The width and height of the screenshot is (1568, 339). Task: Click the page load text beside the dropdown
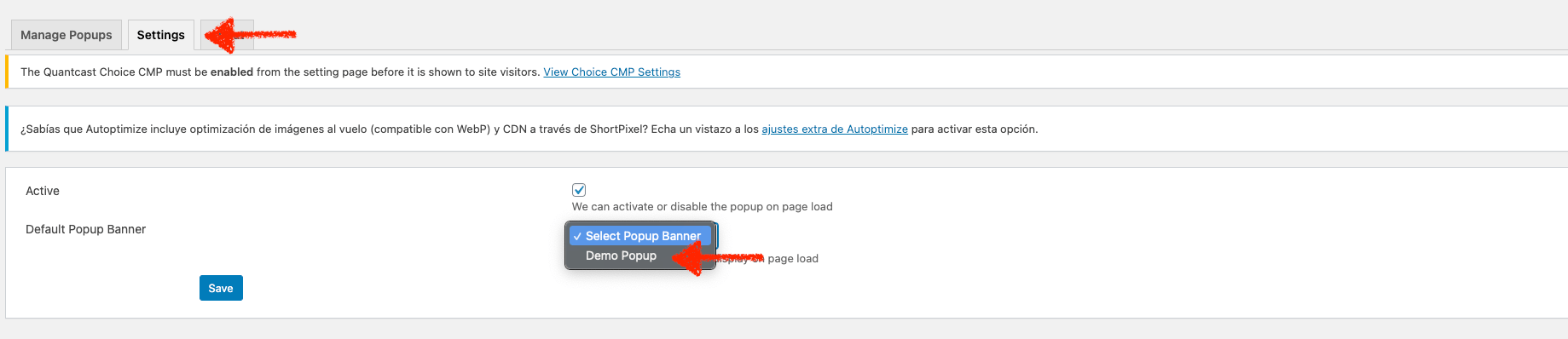pos(793,259)
